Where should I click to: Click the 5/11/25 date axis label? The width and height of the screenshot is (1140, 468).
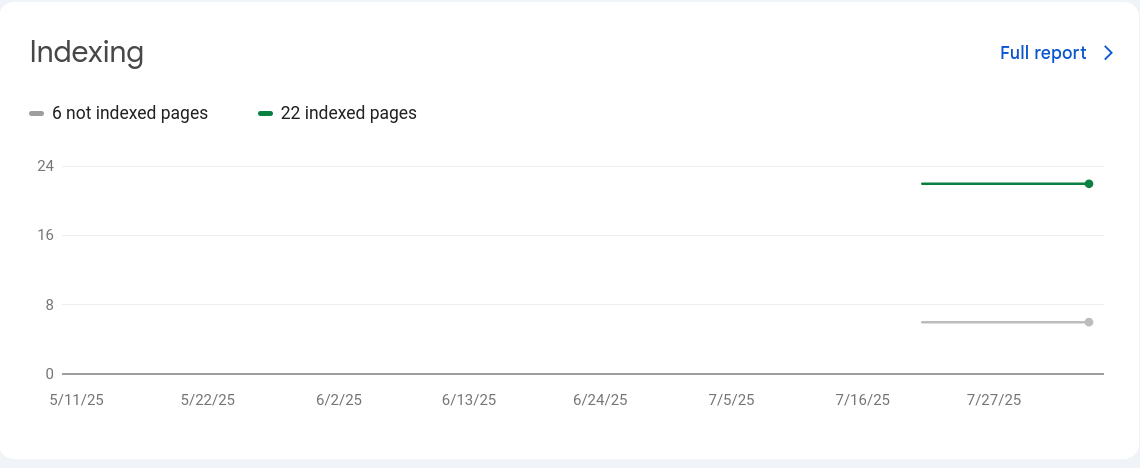[76, 400]
